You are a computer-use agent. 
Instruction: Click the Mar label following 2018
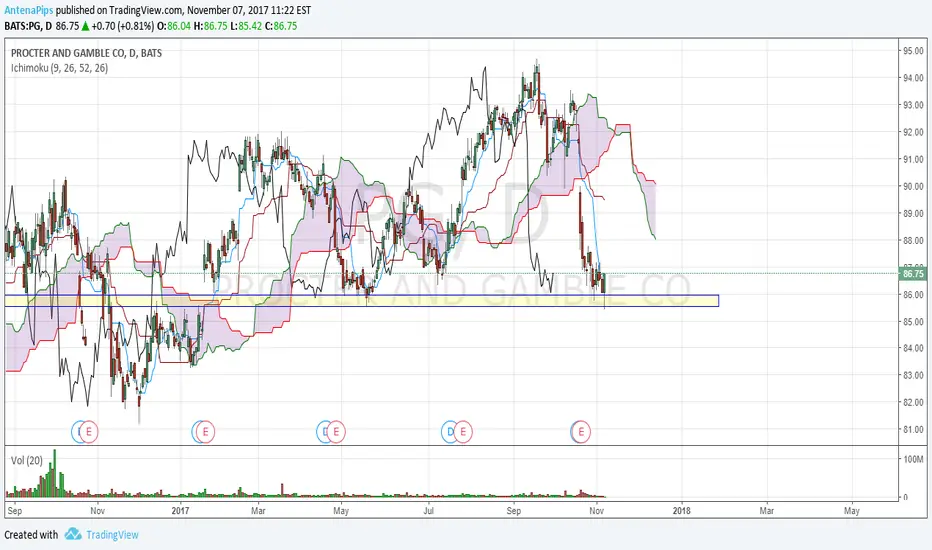[767, 511]
